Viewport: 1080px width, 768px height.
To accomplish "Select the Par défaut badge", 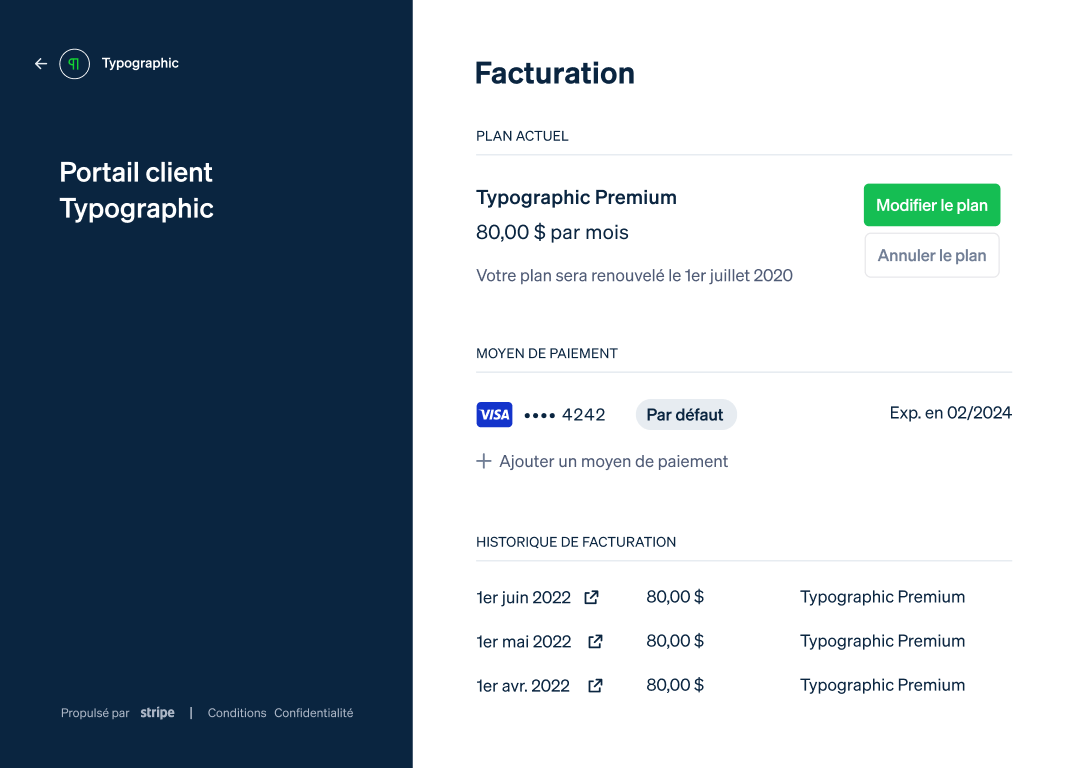I will [x=686, y=415].
